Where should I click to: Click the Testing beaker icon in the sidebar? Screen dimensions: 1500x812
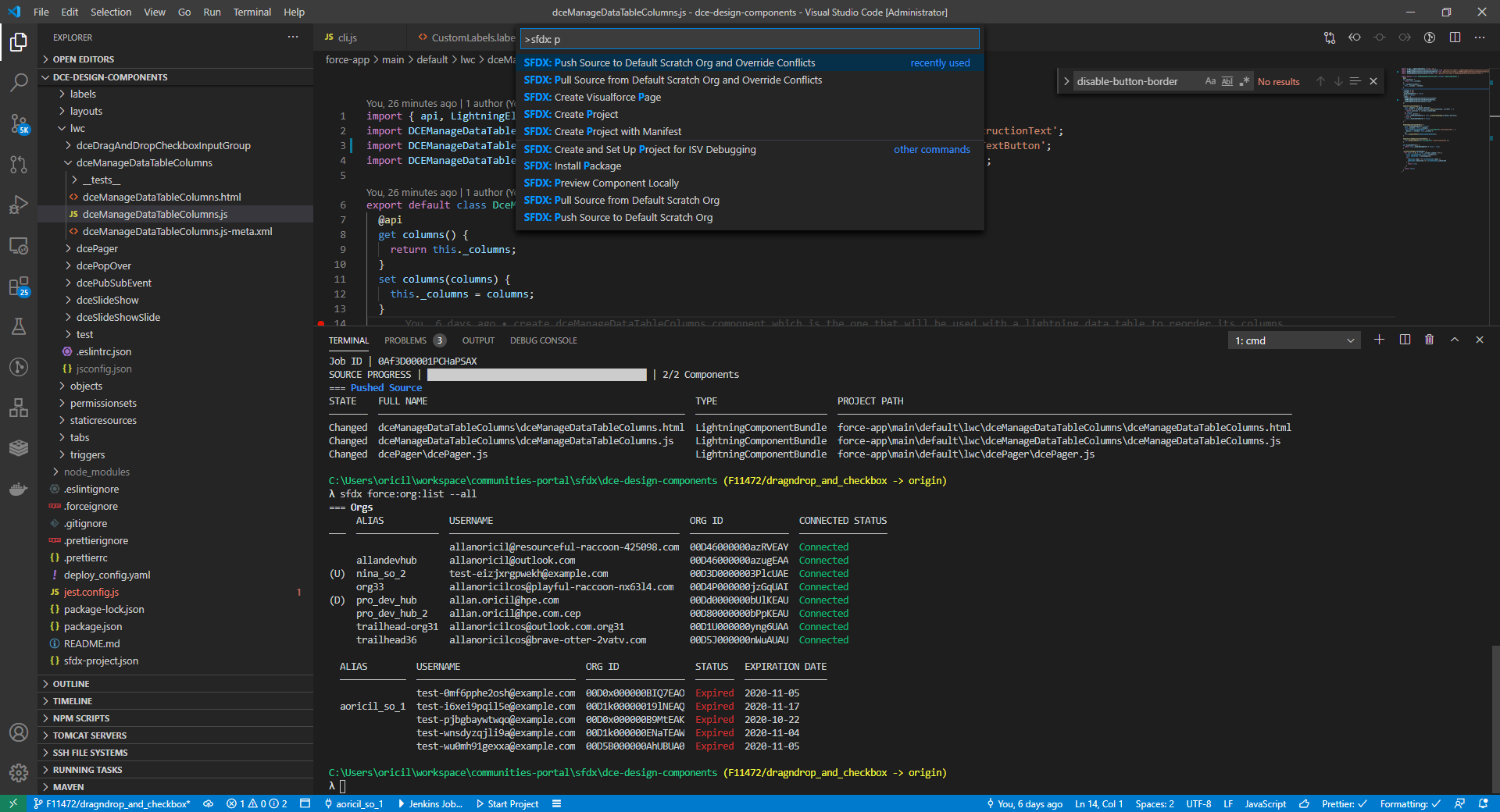tap(19, 326)
